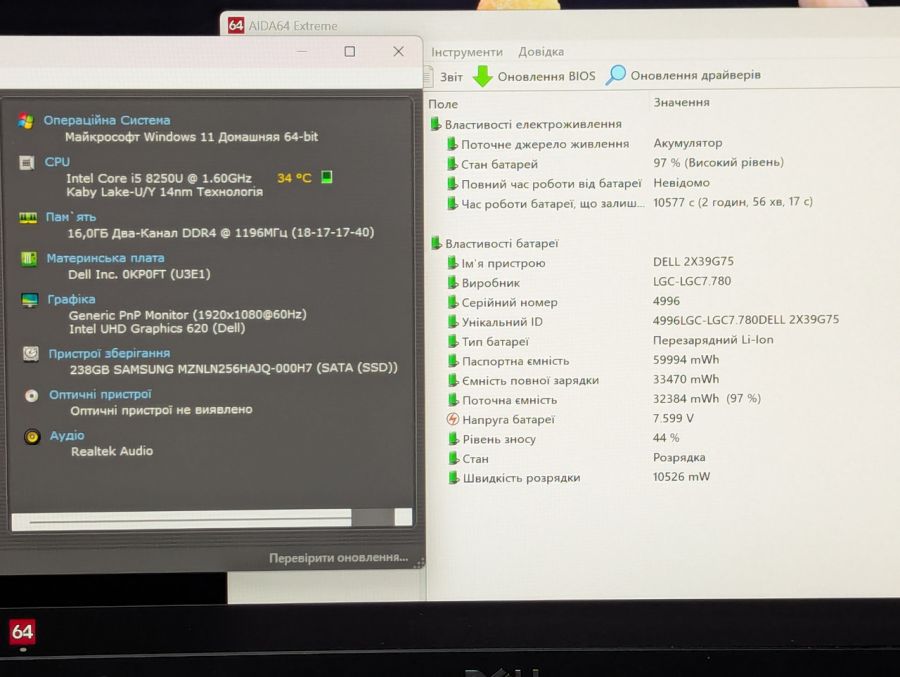Click the Стан row showing Розрядка
The width and height of the screenshot is (900, 677).
coord(577,458)
